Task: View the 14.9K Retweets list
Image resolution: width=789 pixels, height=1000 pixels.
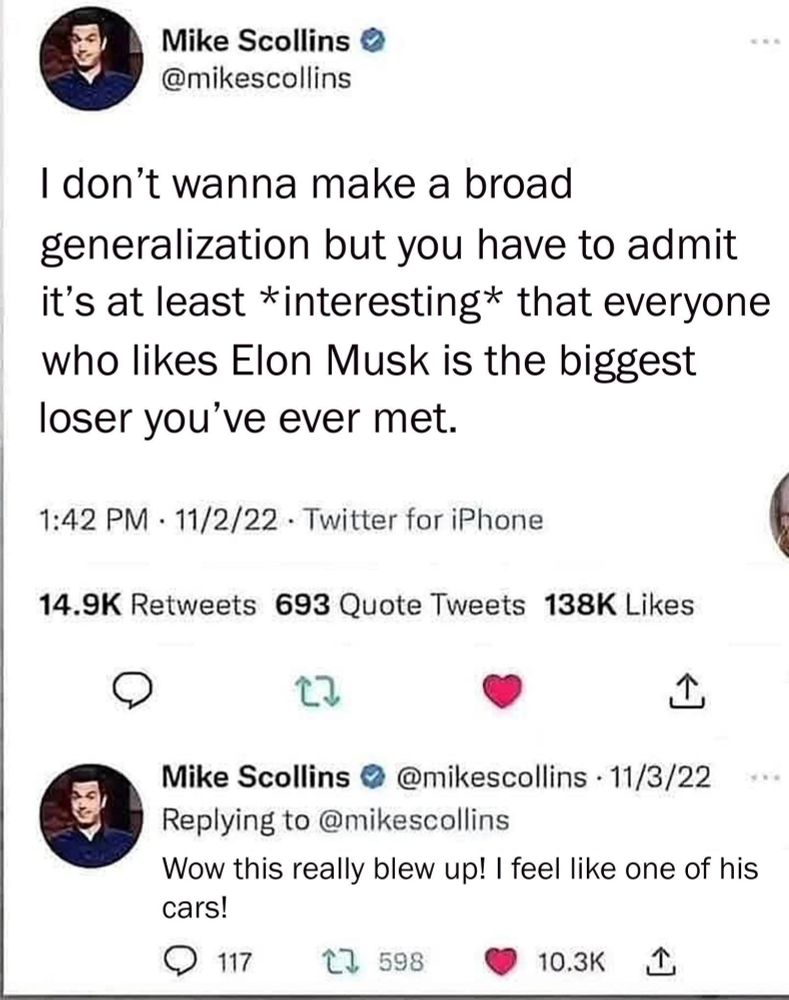Action: click(147, 604)
